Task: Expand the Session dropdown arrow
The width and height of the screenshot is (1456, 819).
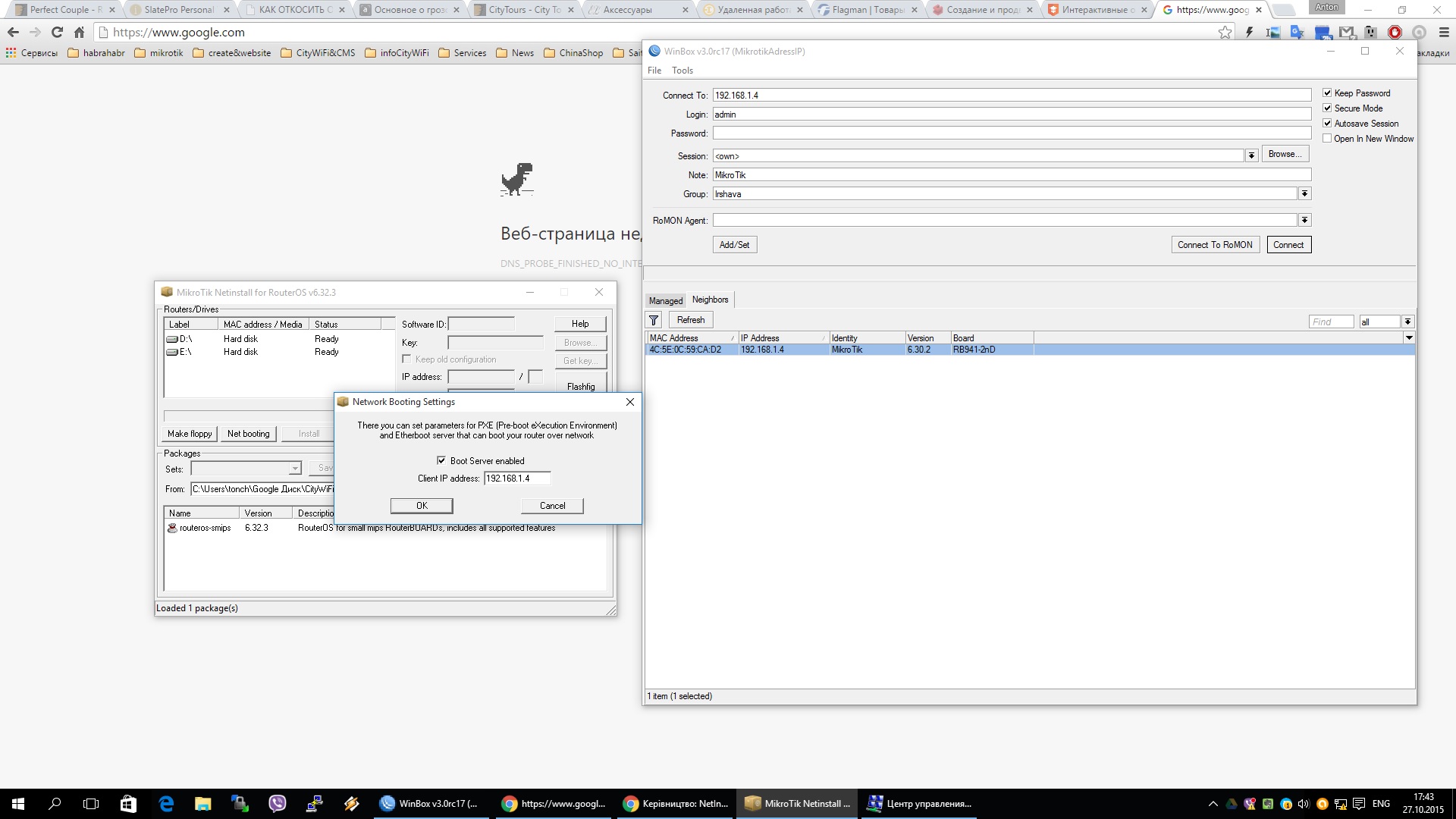Action: tap(1251, 155)
